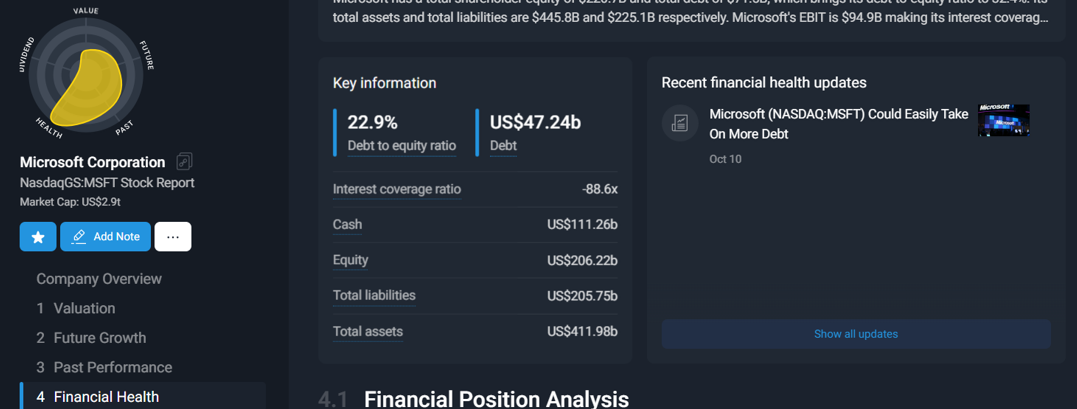Open article Microsoft Could Easily Take On More Debt
The image size is (1077, 409).
tap(839, 124)
